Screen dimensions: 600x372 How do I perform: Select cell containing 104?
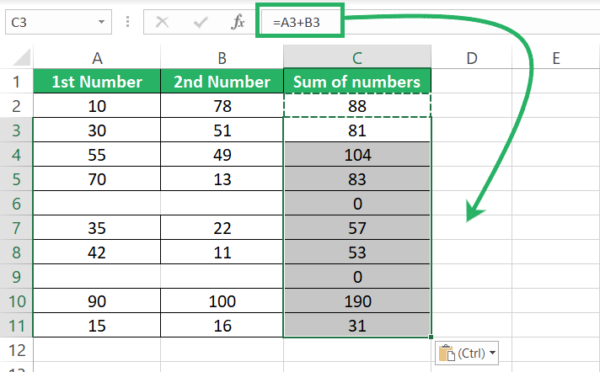(x=357, y=155)
